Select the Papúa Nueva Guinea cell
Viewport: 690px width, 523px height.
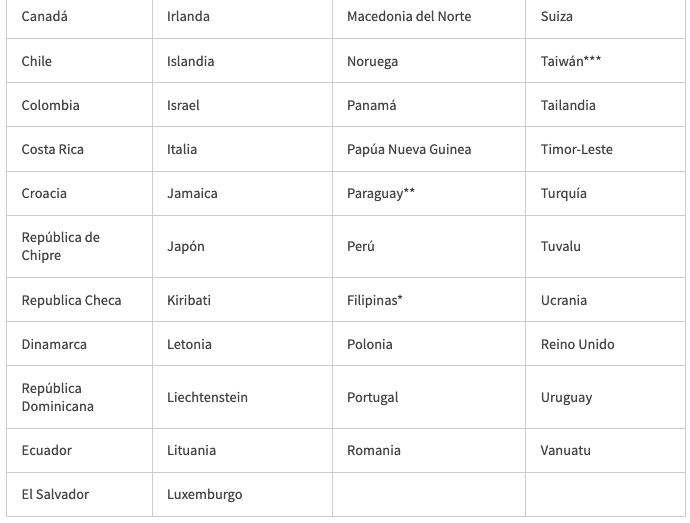click(409, 149)
